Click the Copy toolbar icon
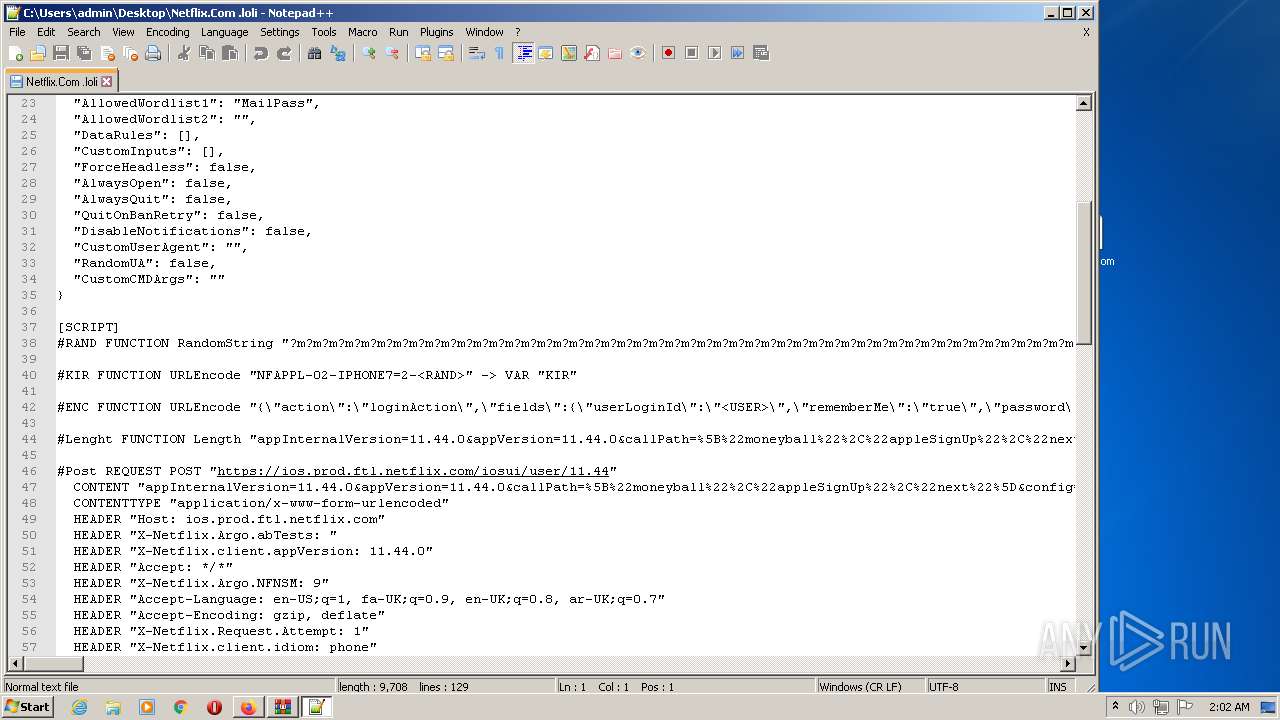This screenshot has height=720, width=1280. click(206, 53)
